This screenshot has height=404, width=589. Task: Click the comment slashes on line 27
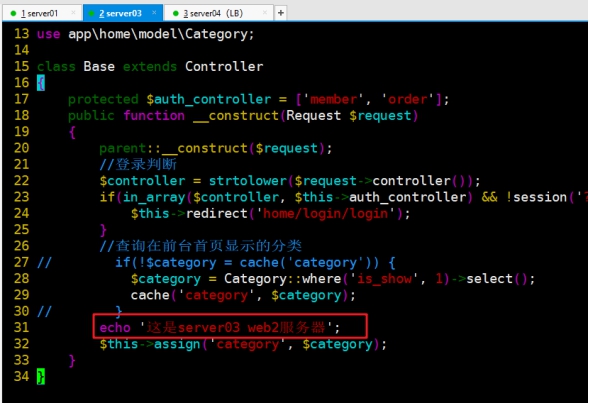click(44, 262)
